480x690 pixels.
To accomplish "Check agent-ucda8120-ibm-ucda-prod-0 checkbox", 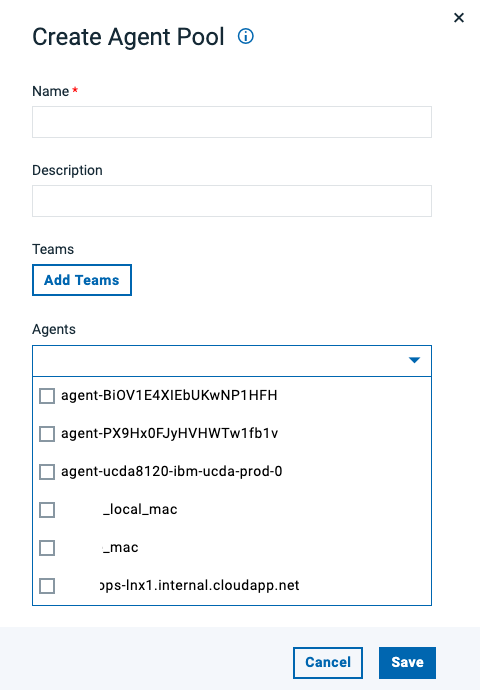I will pyautogui.click(x=47, y=472).
